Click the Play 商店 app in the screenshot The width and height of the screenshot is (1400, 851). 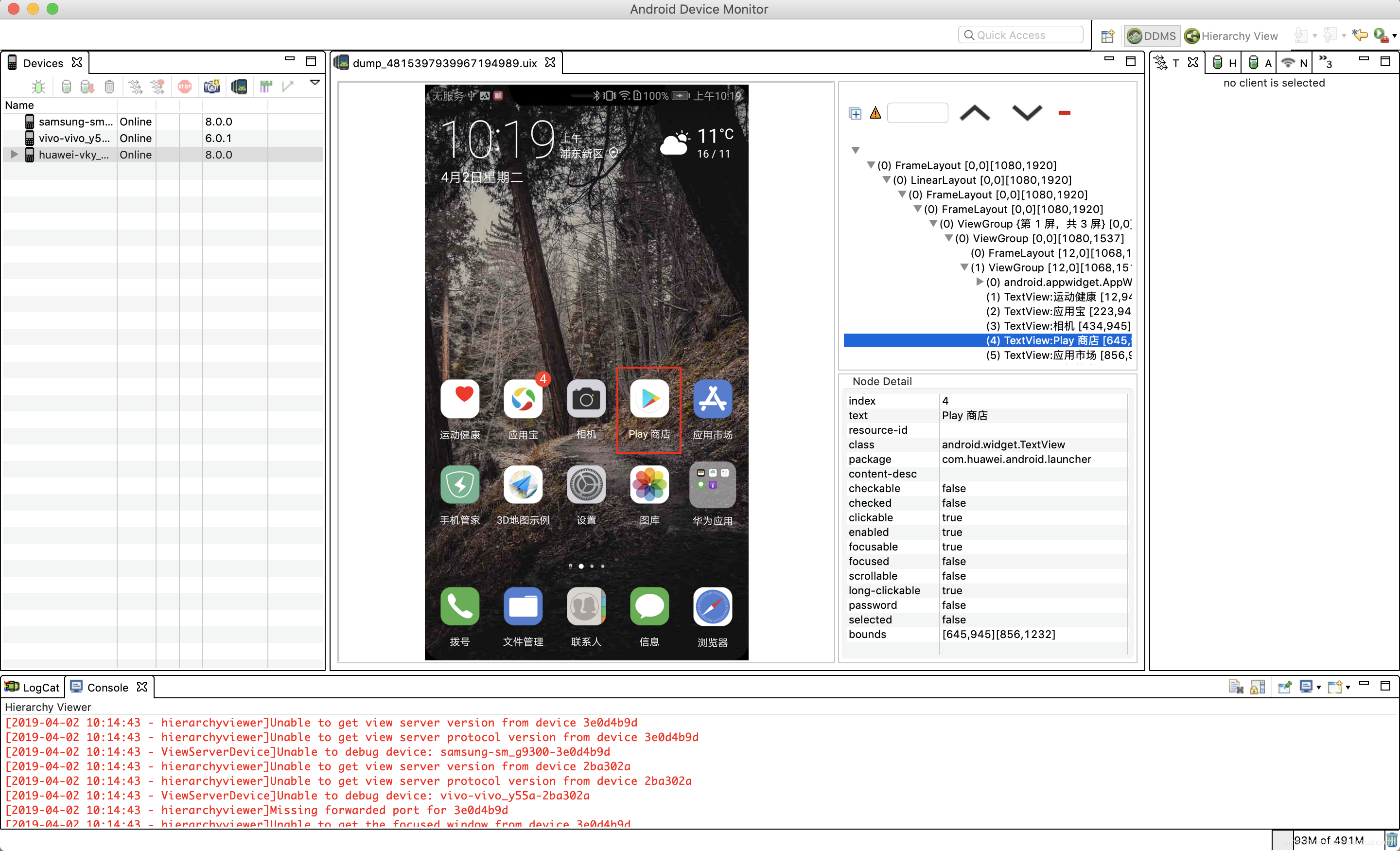click(x=649, y=410)
